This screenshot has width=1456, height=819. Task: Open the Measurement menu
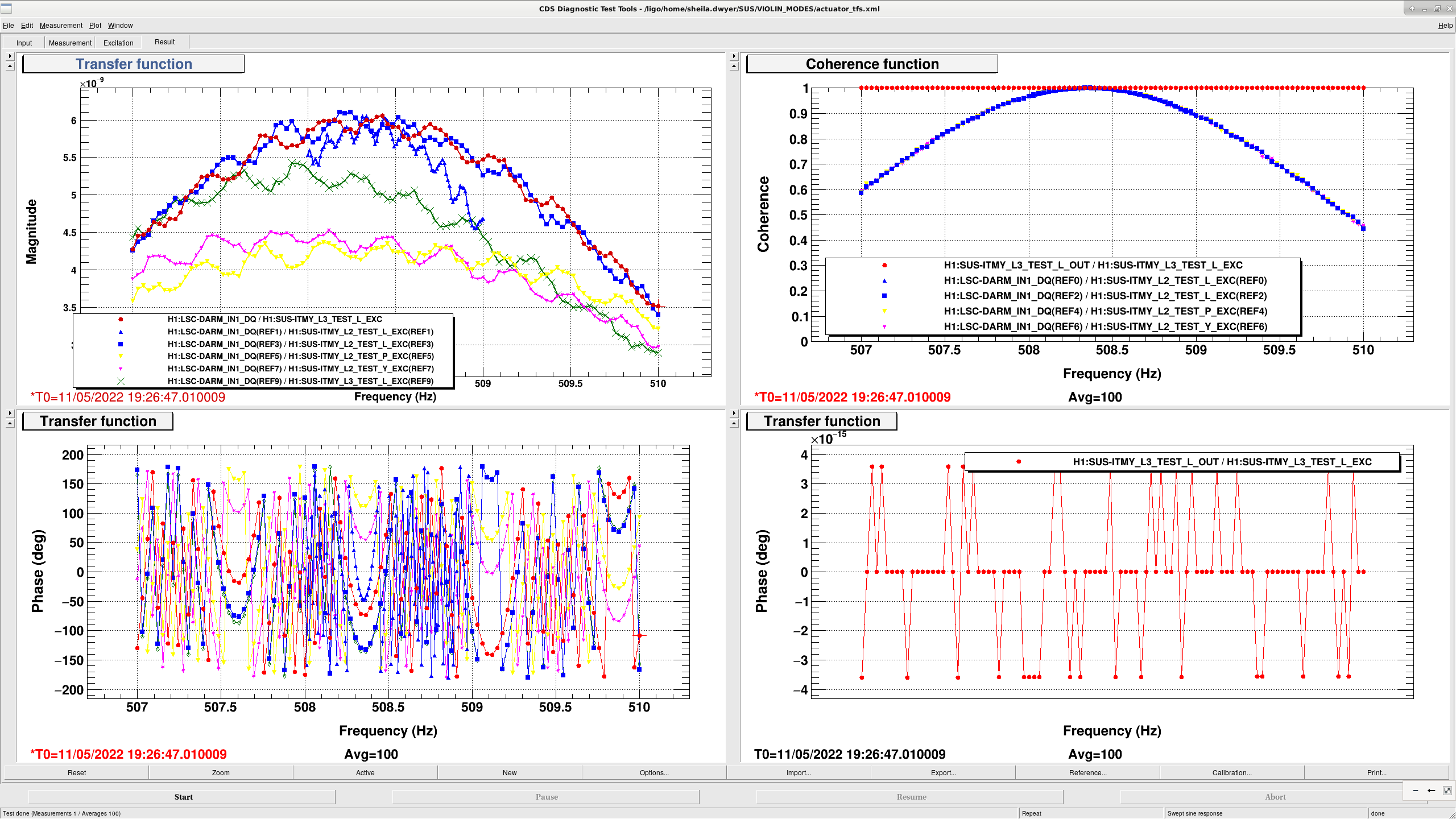(x=61, y=25)
